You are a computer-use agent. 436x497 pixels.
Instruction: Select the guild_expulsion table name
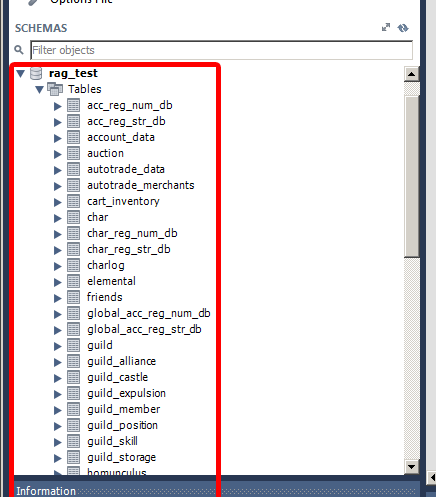pos(126,393)
